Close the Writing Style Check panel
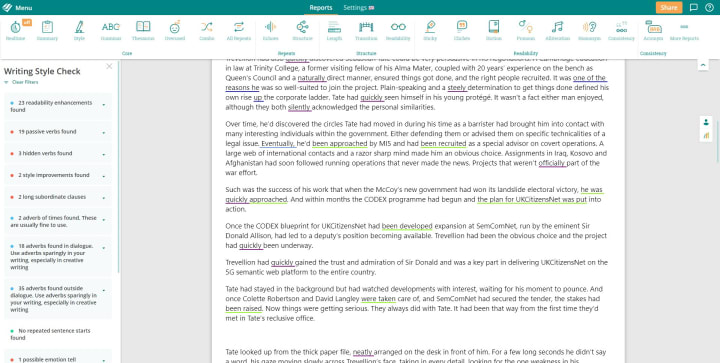 pos(109,67)
